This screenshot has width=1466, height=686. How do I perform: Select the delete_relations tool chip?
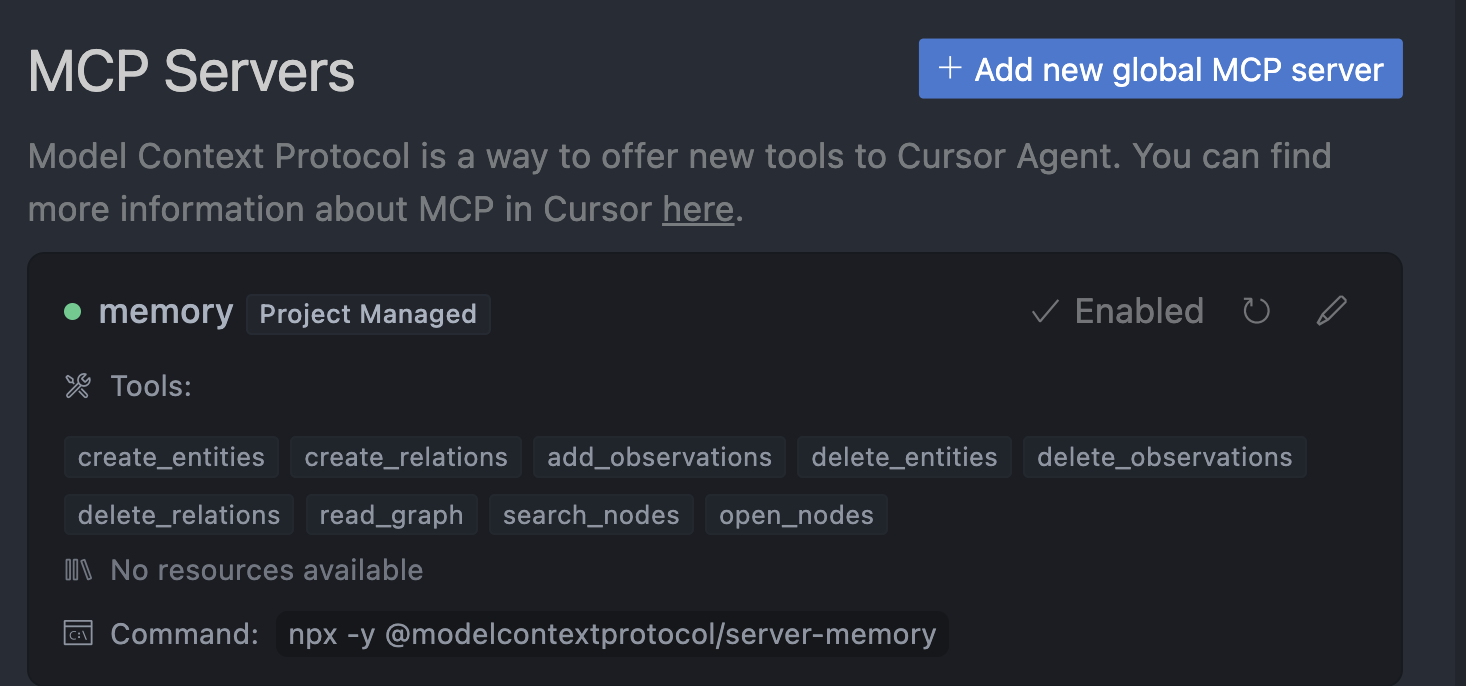(179, 515)
